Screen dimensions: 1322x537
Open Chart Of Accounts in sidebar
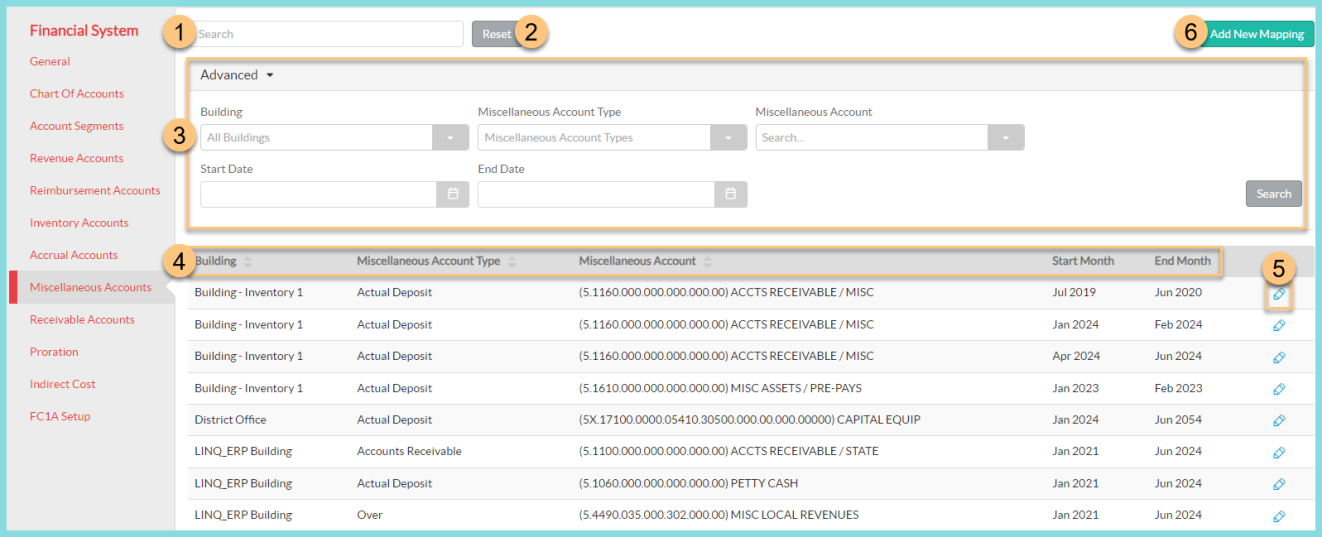point(77,94)
